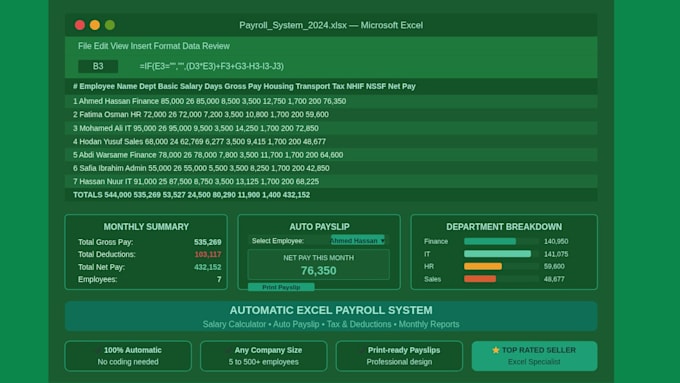Click the green maximize window dot
The width and height of the screenshot is (680, 383).
click(110, 25)
